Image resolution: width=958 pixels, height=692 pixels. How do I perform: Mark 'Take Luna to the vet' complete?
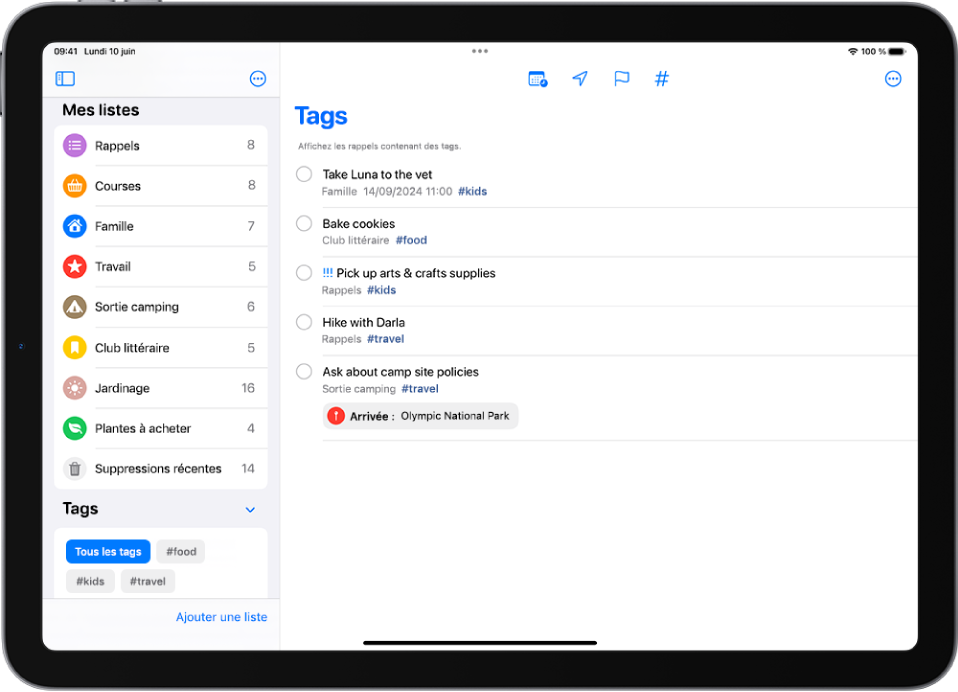point(303,174)
